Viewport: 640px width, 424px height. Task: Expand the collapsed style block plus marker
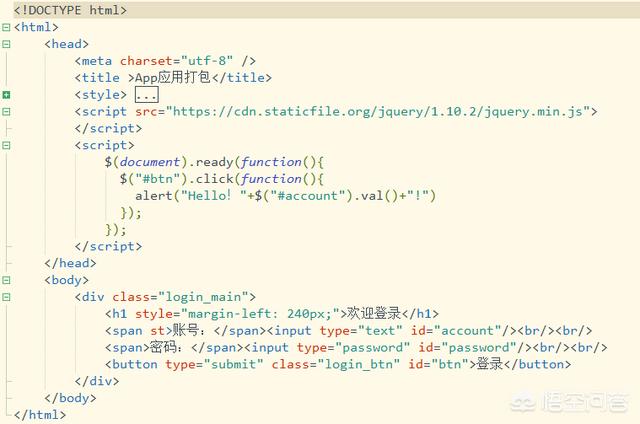(x=7, y=95)
